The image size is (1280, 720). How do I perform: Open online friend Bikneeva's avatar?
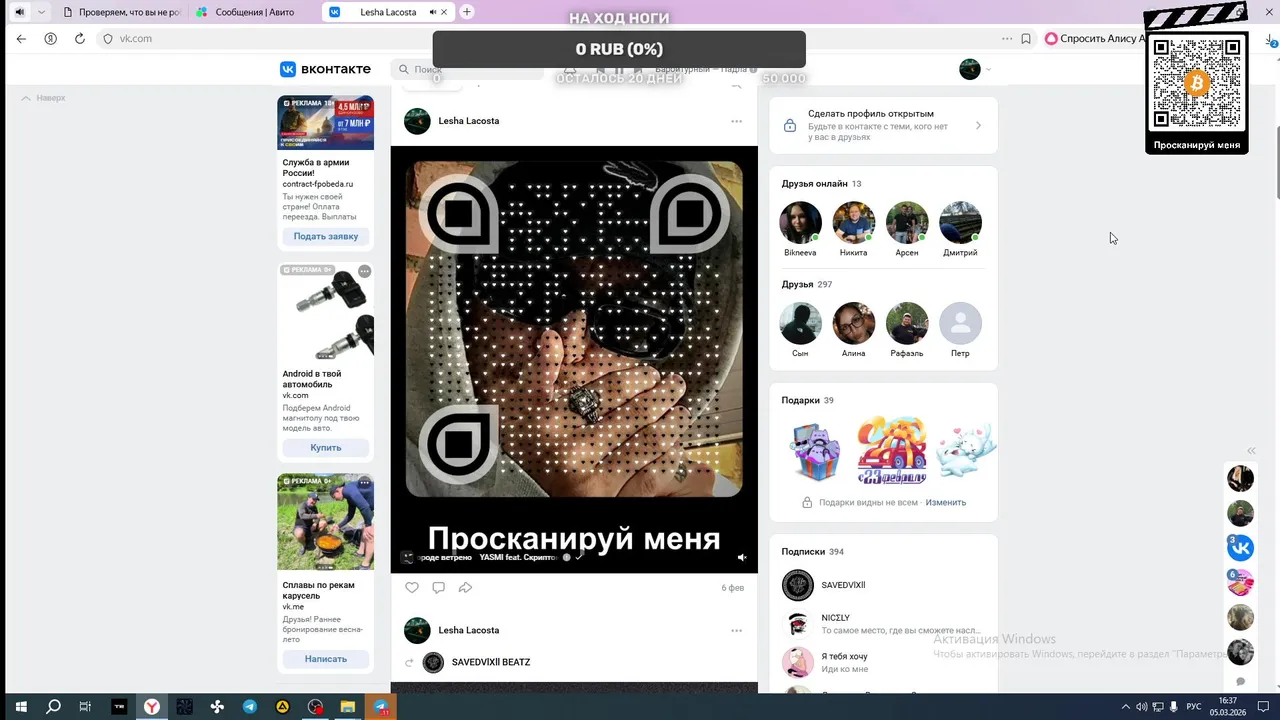click(800, 223)
